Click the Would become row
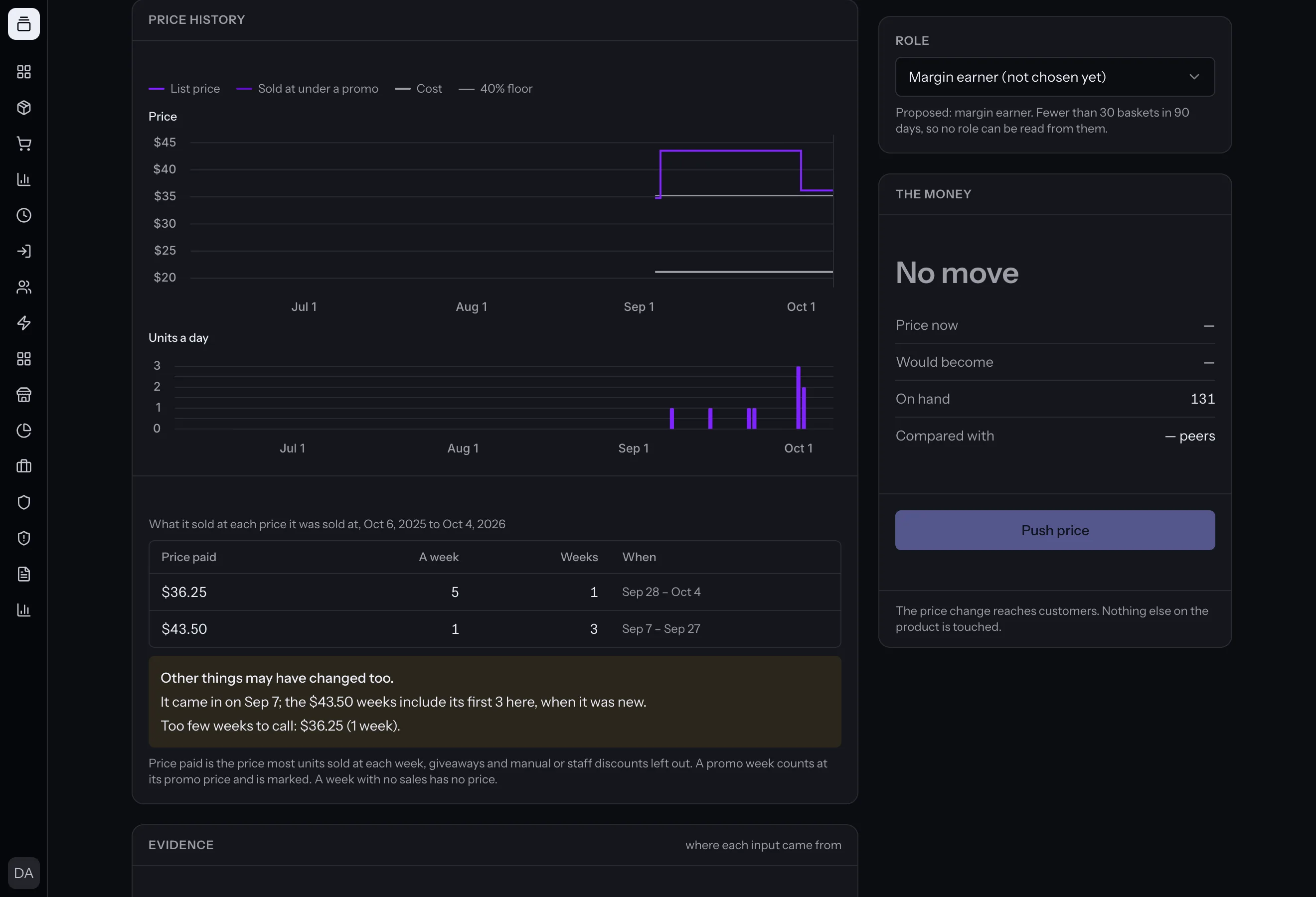 coord(1054,362)
